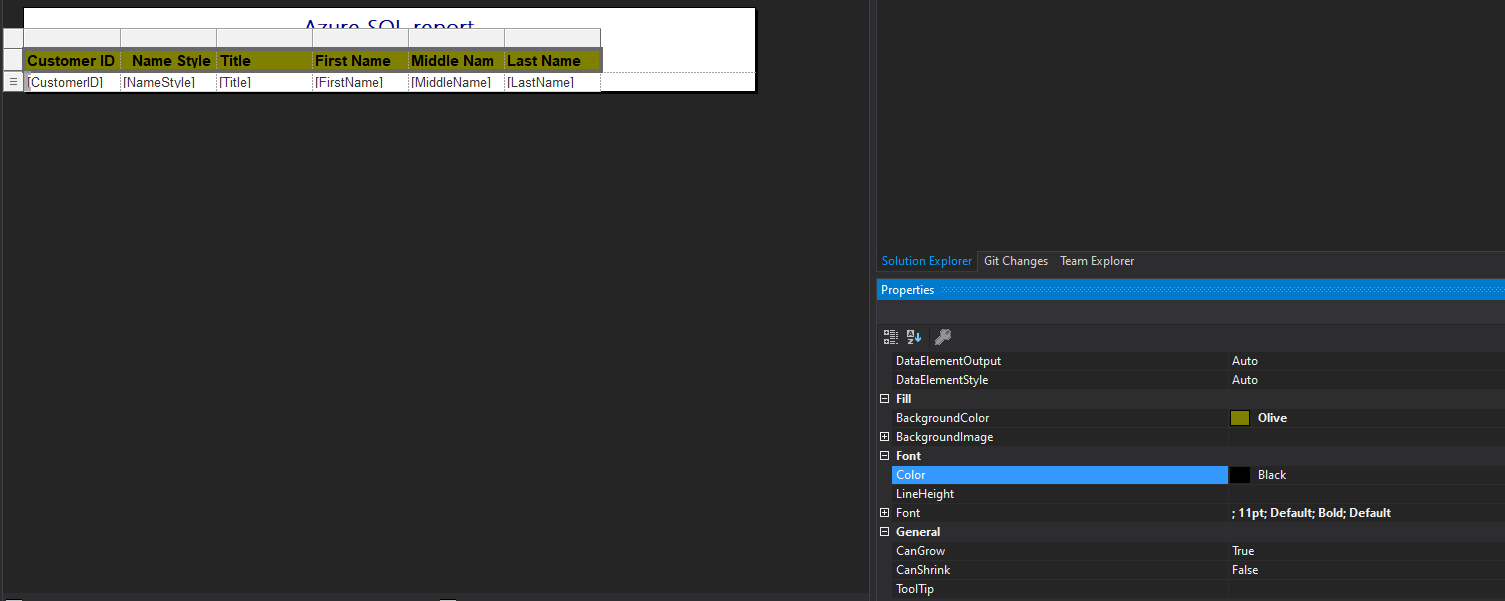Collapse the Fill property category
Image resolution: width=1505 pixels, height=601 pixels.
[x=884, y=399]
